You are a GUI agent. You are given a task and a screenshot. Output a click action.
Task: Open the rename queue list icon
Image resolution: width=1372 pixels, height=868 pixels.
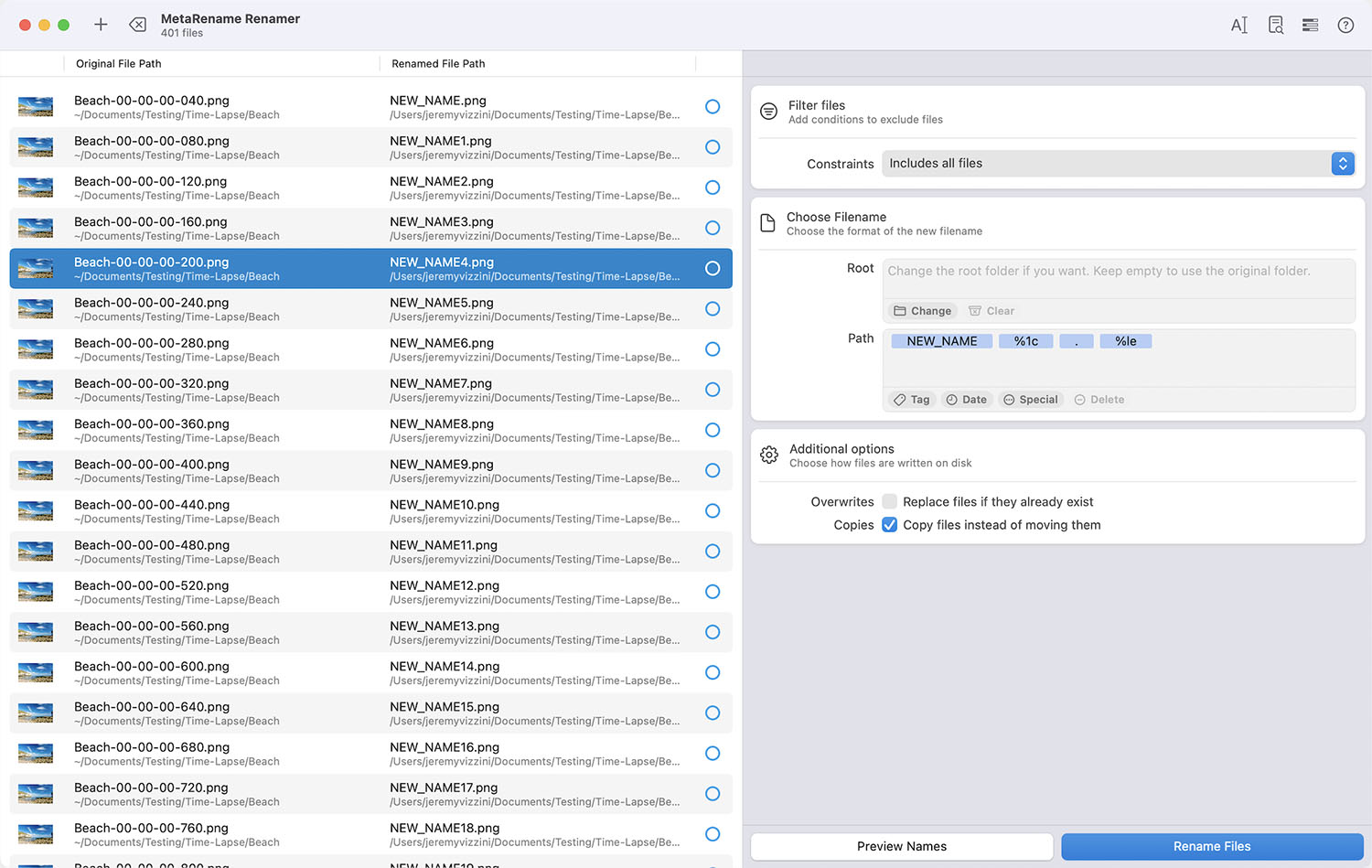1310,25
